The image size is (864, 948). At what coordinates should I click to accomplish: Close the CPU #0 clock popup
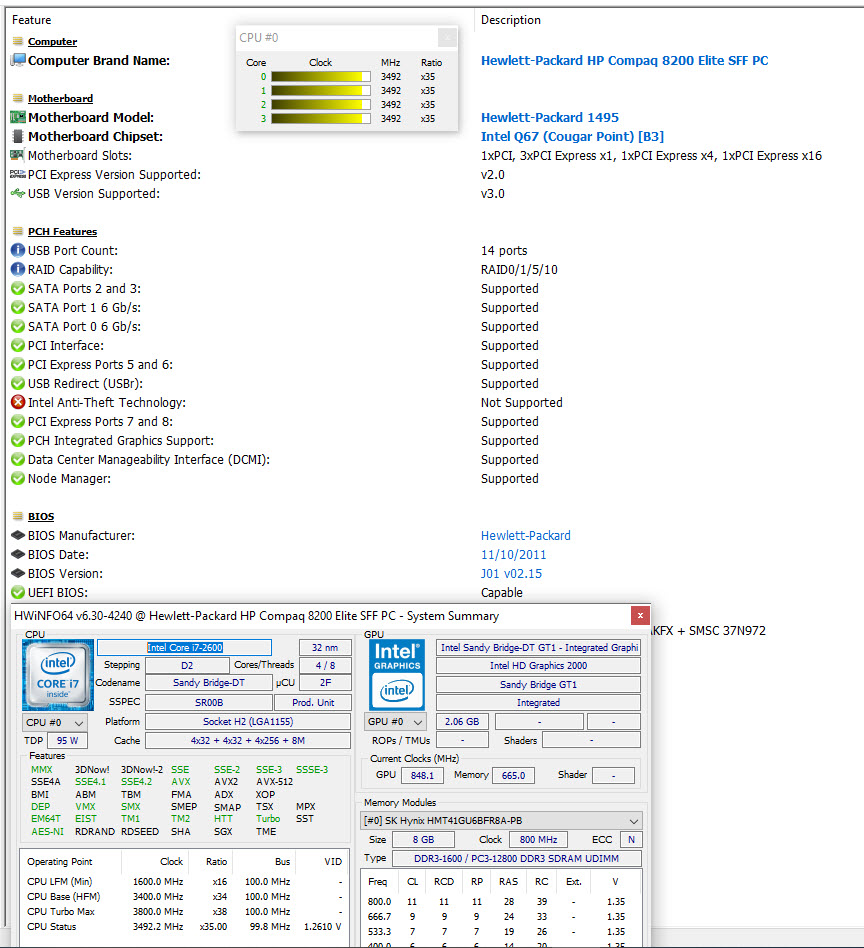[447, 37]
